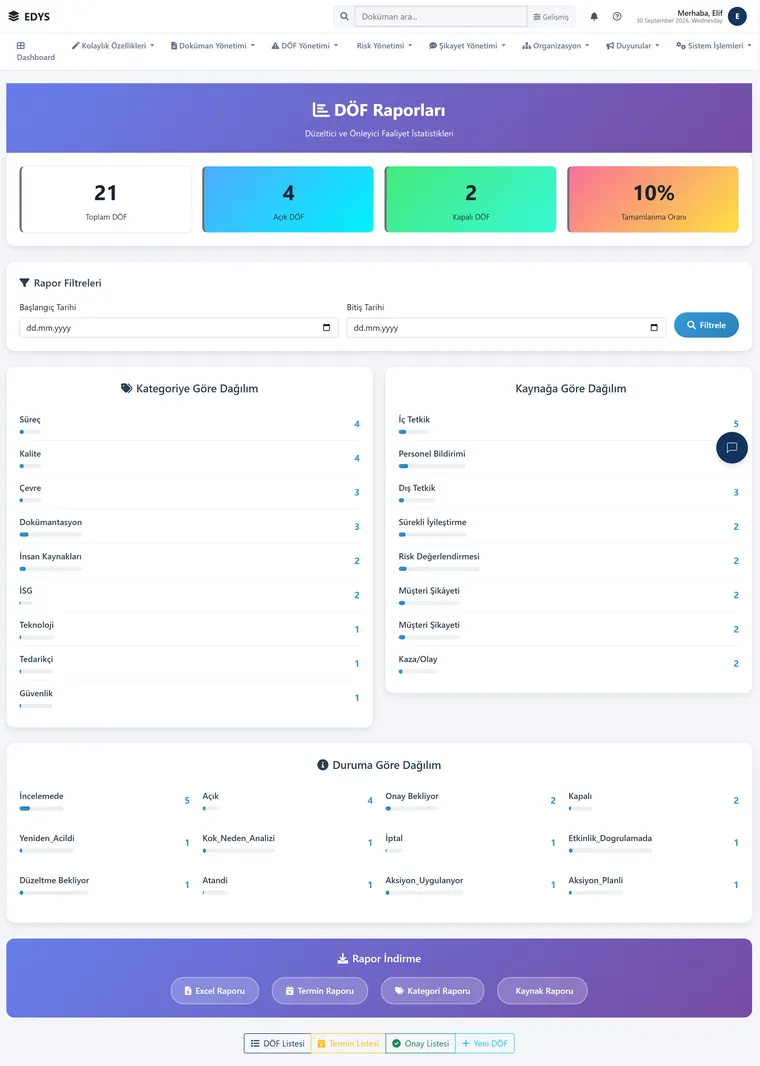Expand the Sistem İşlemleri menu
This screenshot has height=1066, width=760.
click(x=714, y=46)
